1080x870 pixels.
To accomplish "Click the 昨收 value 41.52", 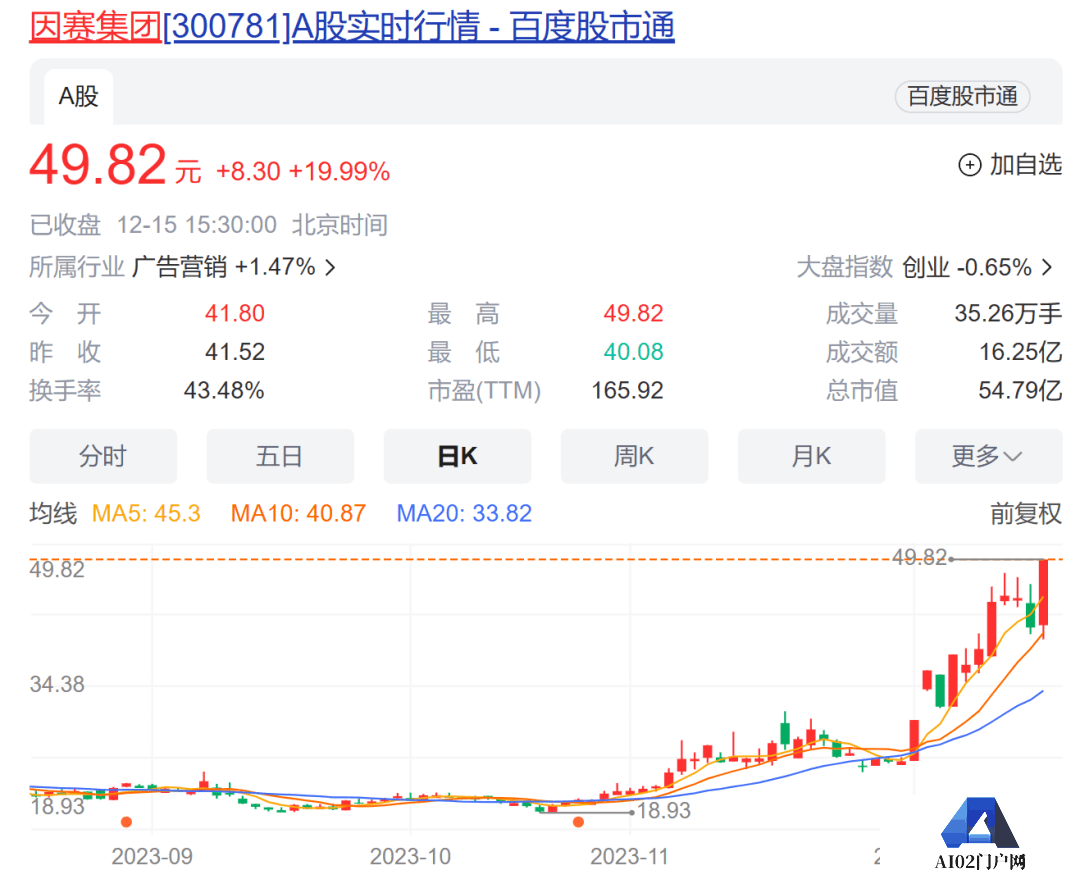I will [x=235, y=352].
